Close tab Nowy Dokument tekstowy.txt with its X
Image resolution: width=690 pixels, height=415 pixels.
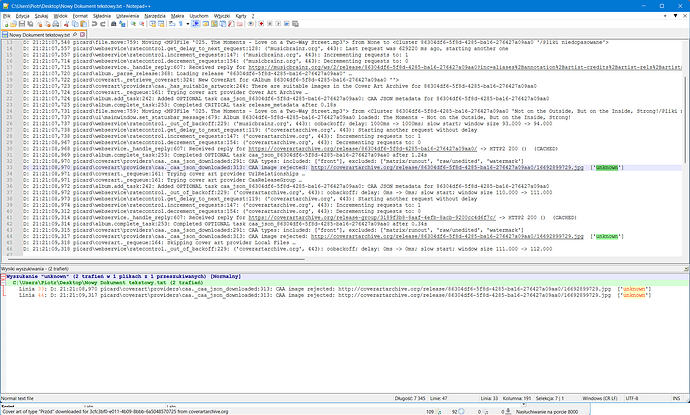(82, 34)
